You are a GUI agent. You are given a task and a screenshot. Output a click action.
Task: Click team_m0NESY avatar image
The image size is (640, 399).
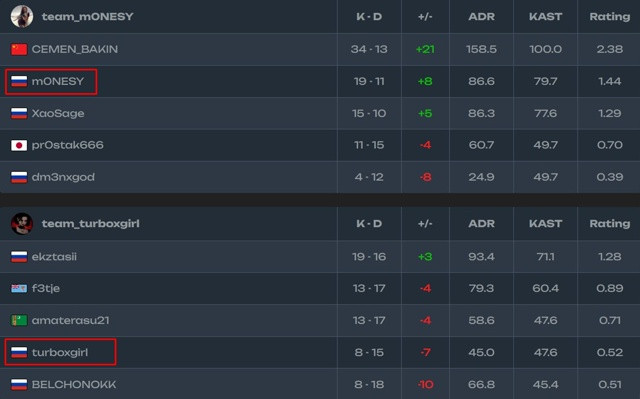click(22, 16)
